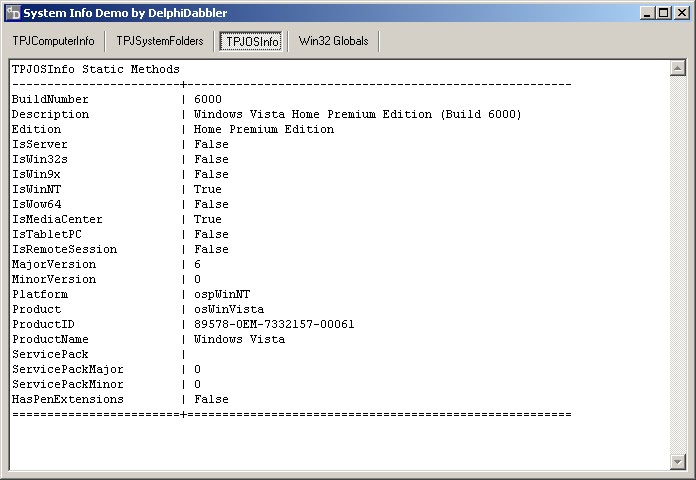Open the TPJSystemFolders tab
This screenshot has height=480, width=696.
(x=160, y=41)
